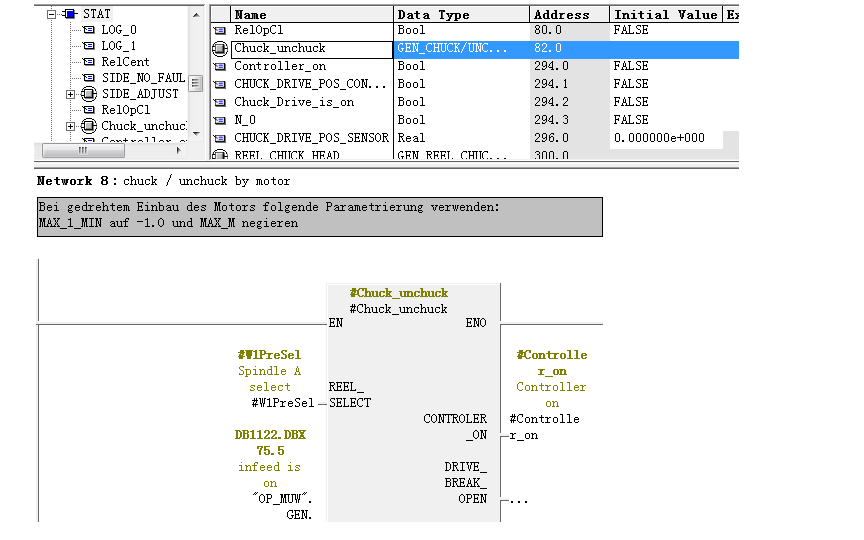The height and width of the screenshot is (540, 864).
Task: Click the tree vertical scrollbar thumb
Action: tap(195, 83)
